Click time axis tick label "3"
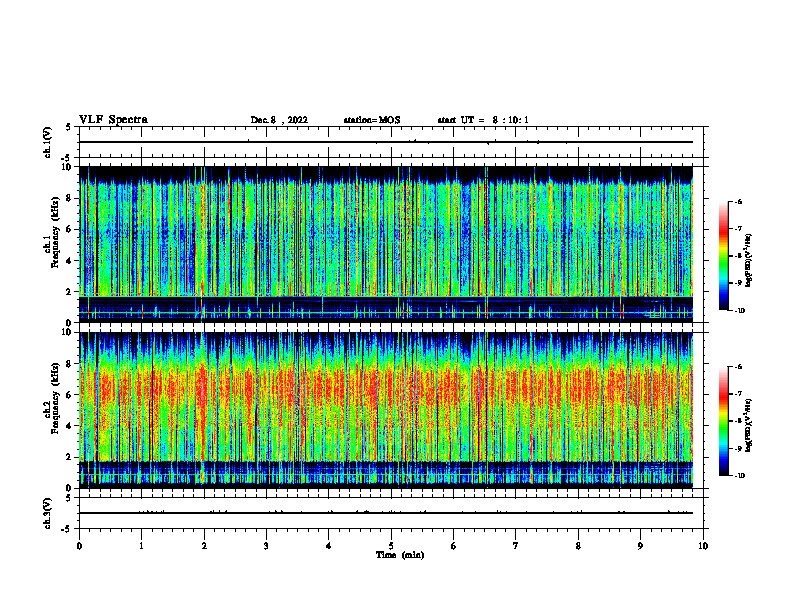Screen dimensions: 792x612 pyautogui.click(x=266, y=546)
